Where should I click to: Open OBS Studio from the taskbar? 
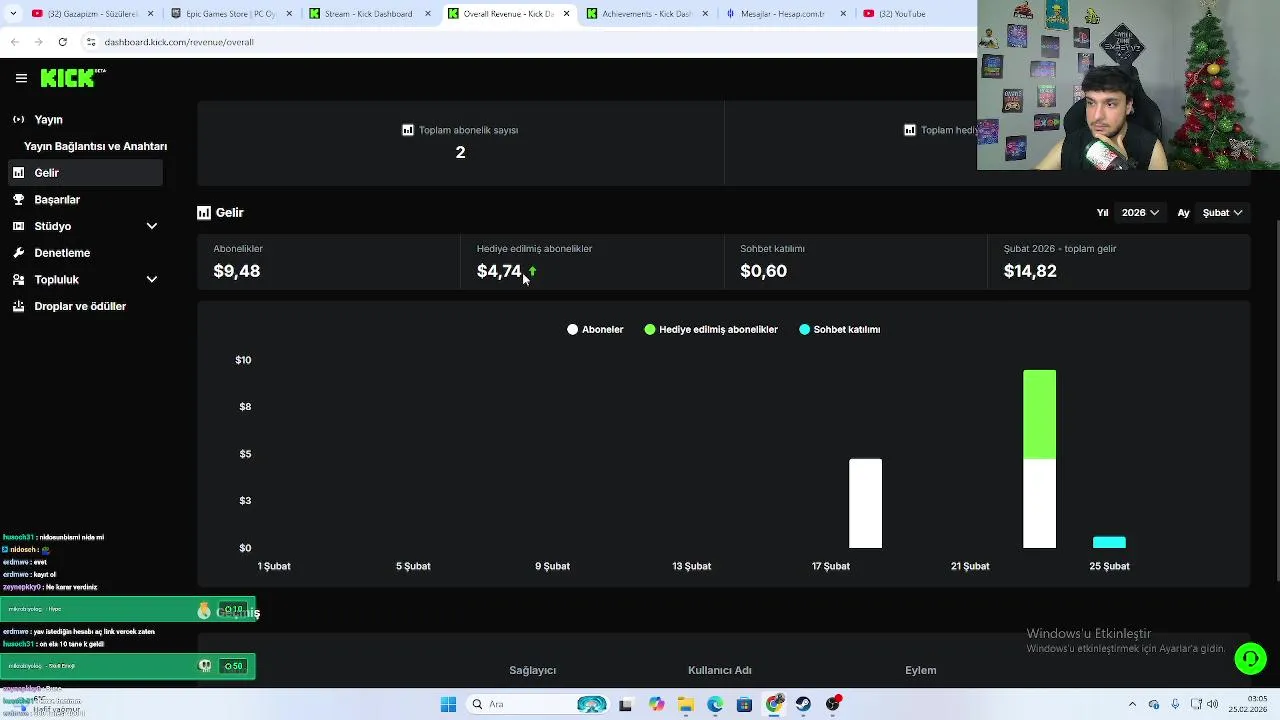[x=833, y=704]
